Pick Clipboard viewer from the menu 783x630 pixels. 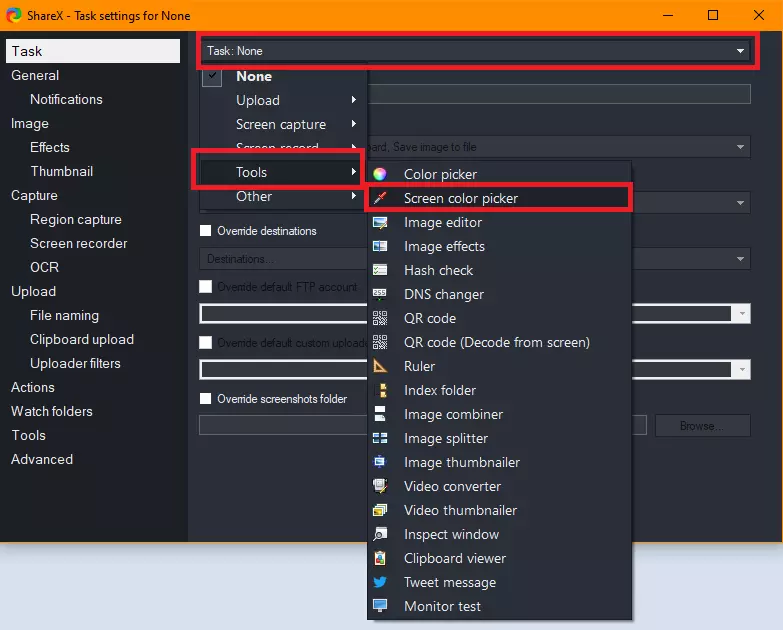[x=499, y=558]
